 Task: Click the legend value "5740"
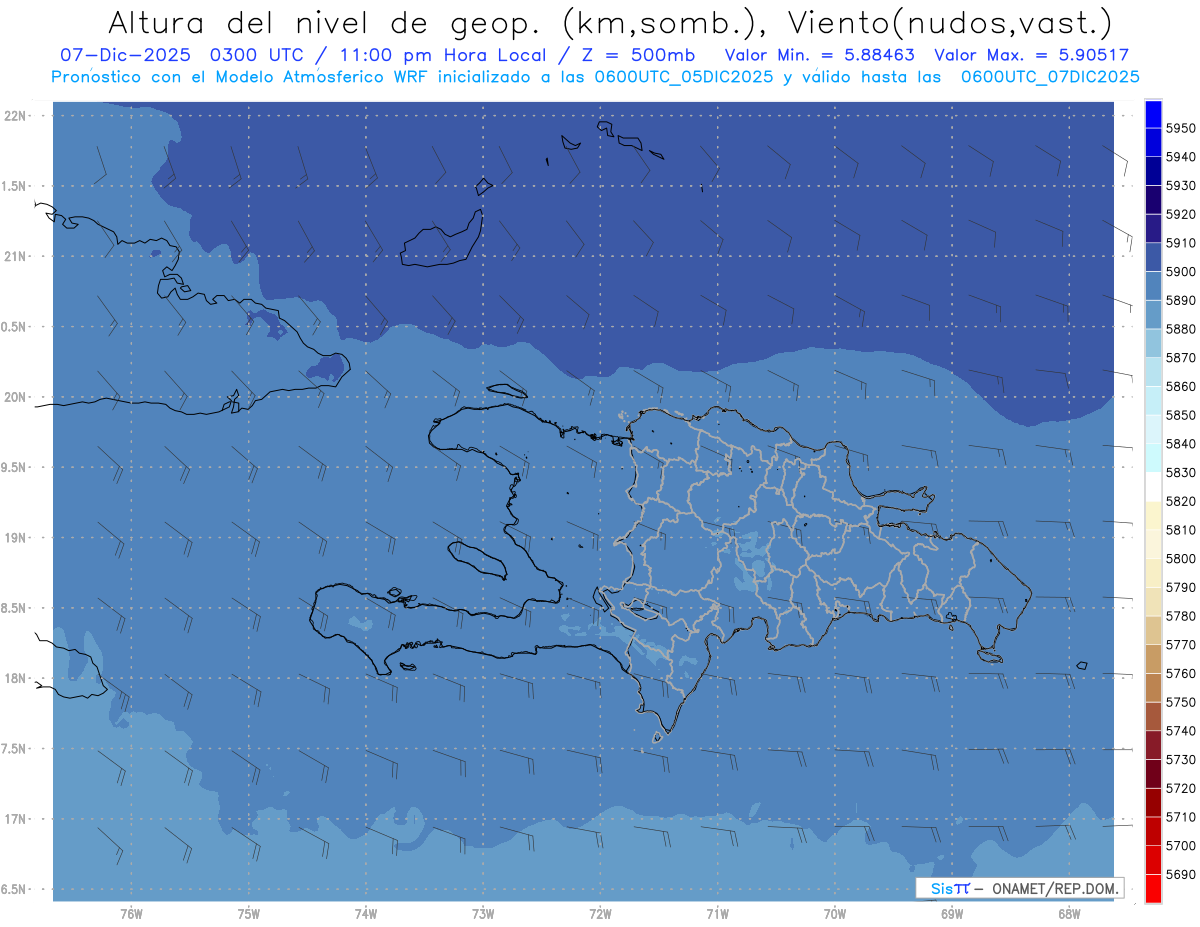coord(1181,731)
